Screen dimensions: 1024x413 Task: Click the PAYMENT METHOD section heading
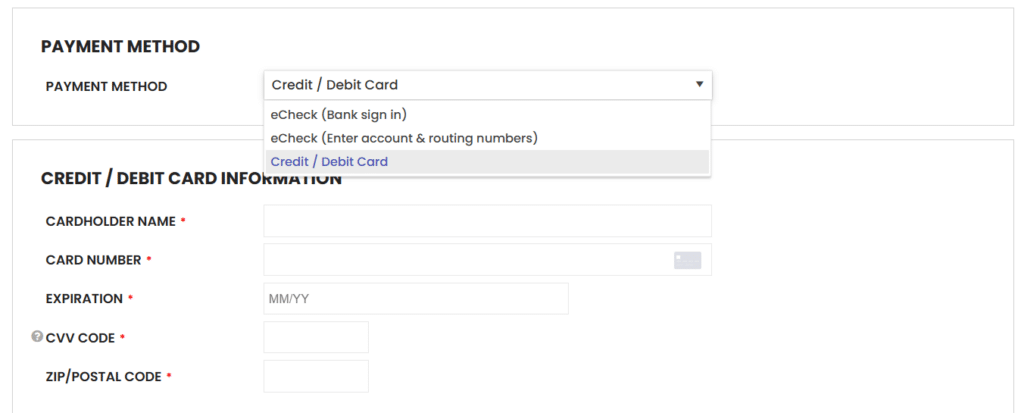pos(120,46)
